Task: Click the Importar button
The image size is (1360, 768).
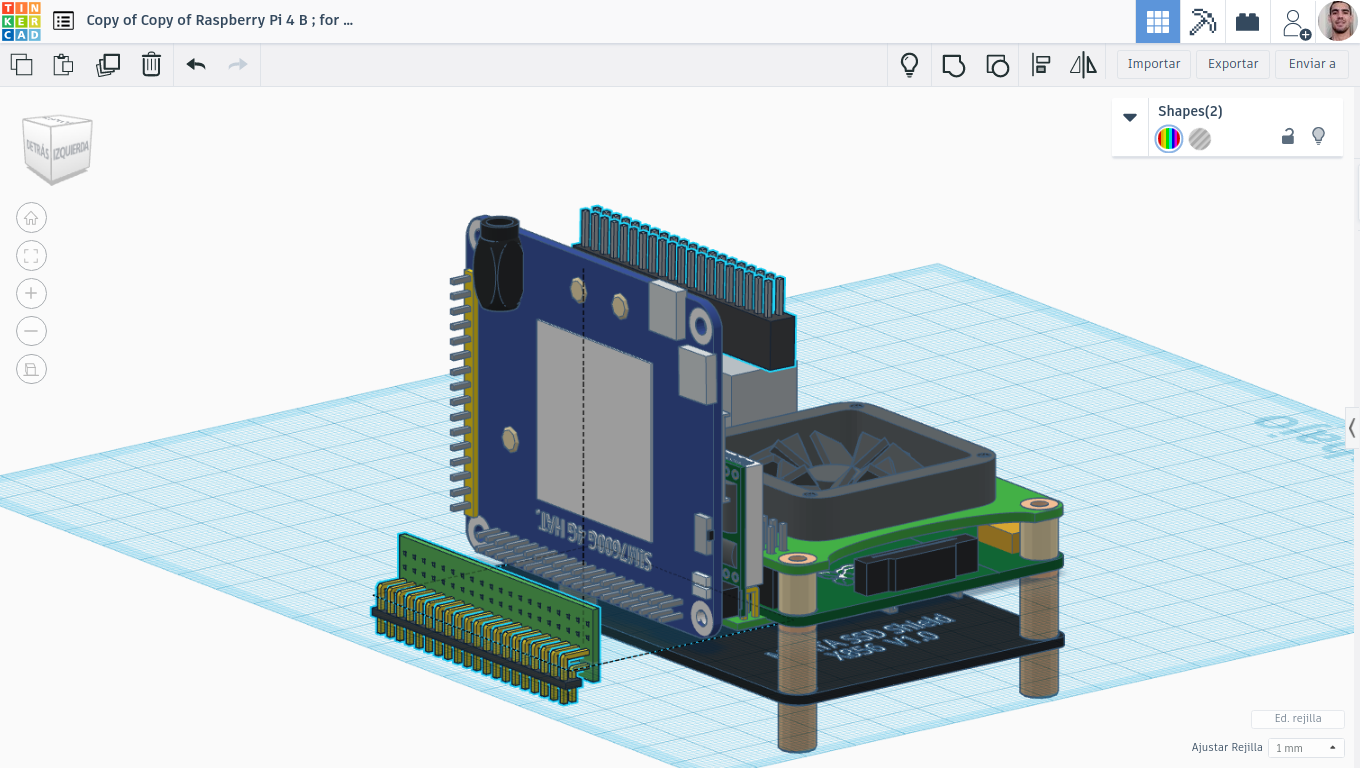Action: click(1154, 64)
